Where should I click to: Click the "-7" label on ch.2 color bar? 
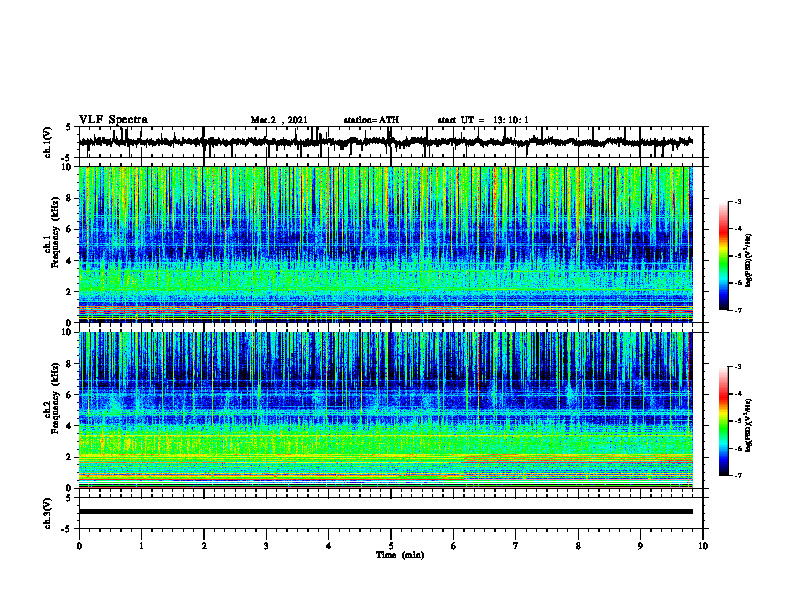(x=737, y=476)
